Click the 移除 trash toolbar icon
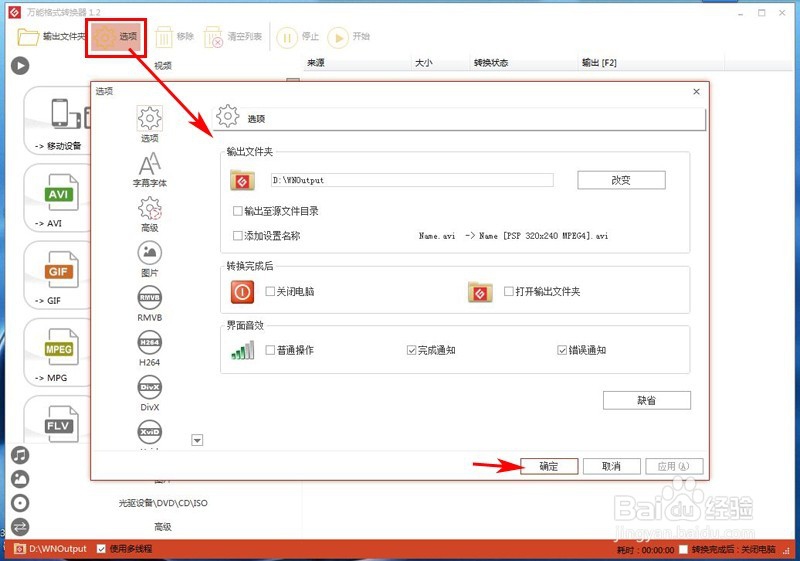 tap(164, 37)
